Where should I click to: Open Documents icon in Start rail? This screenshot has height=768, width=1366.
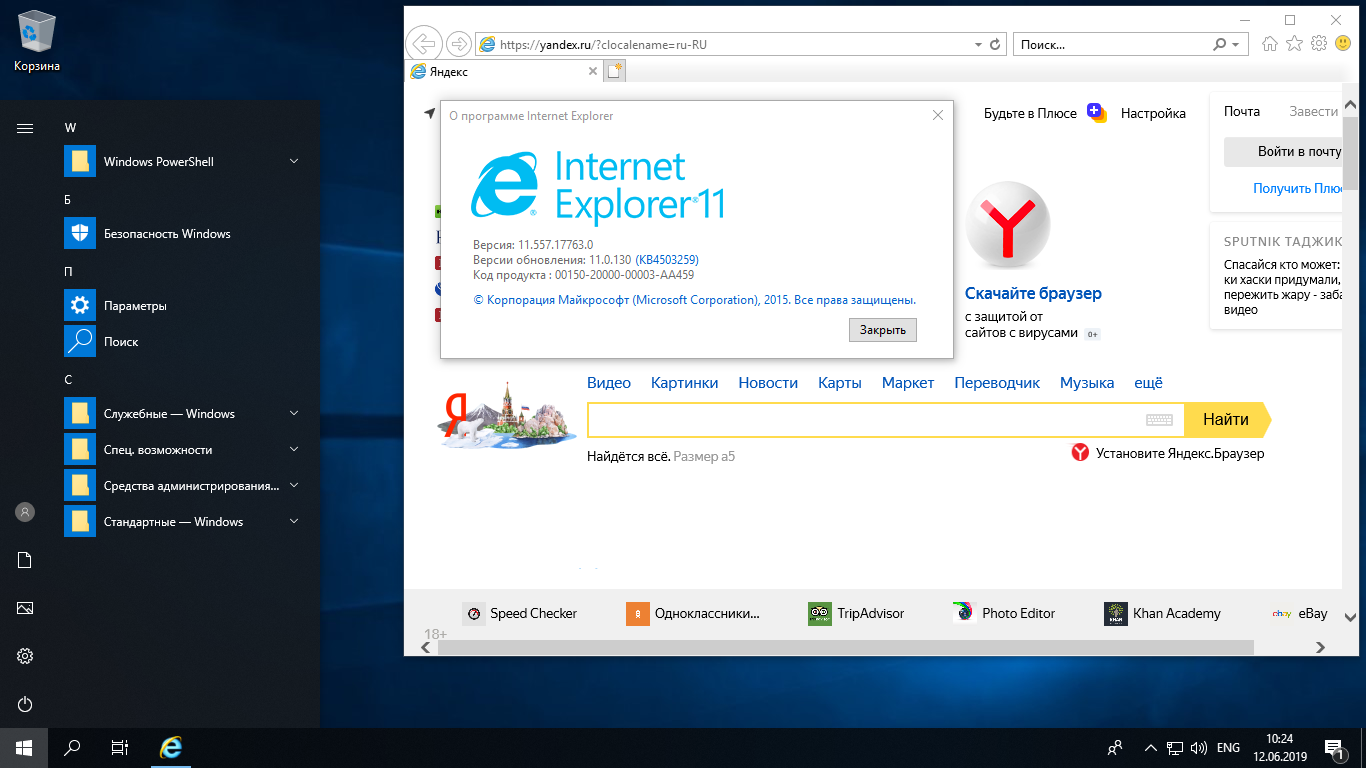coord(25,560)
